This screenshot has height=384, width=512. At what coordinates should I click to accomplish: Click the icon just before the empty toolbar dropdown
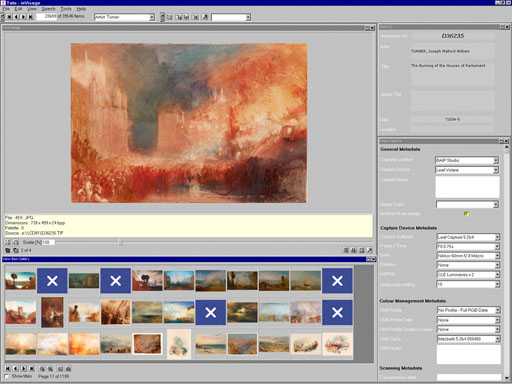(205, 17)
